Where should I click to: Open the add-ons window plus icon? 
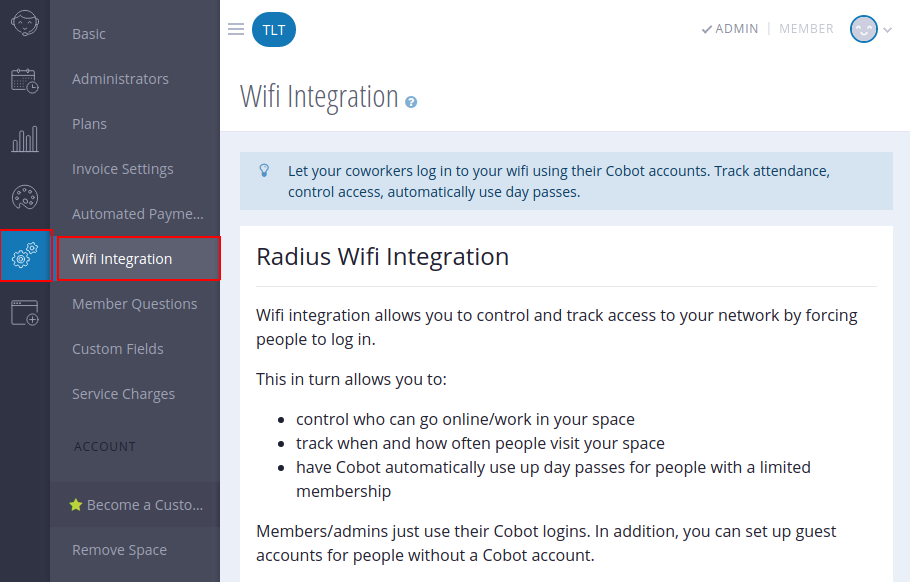pyautogui.click(x=25, y=313)
